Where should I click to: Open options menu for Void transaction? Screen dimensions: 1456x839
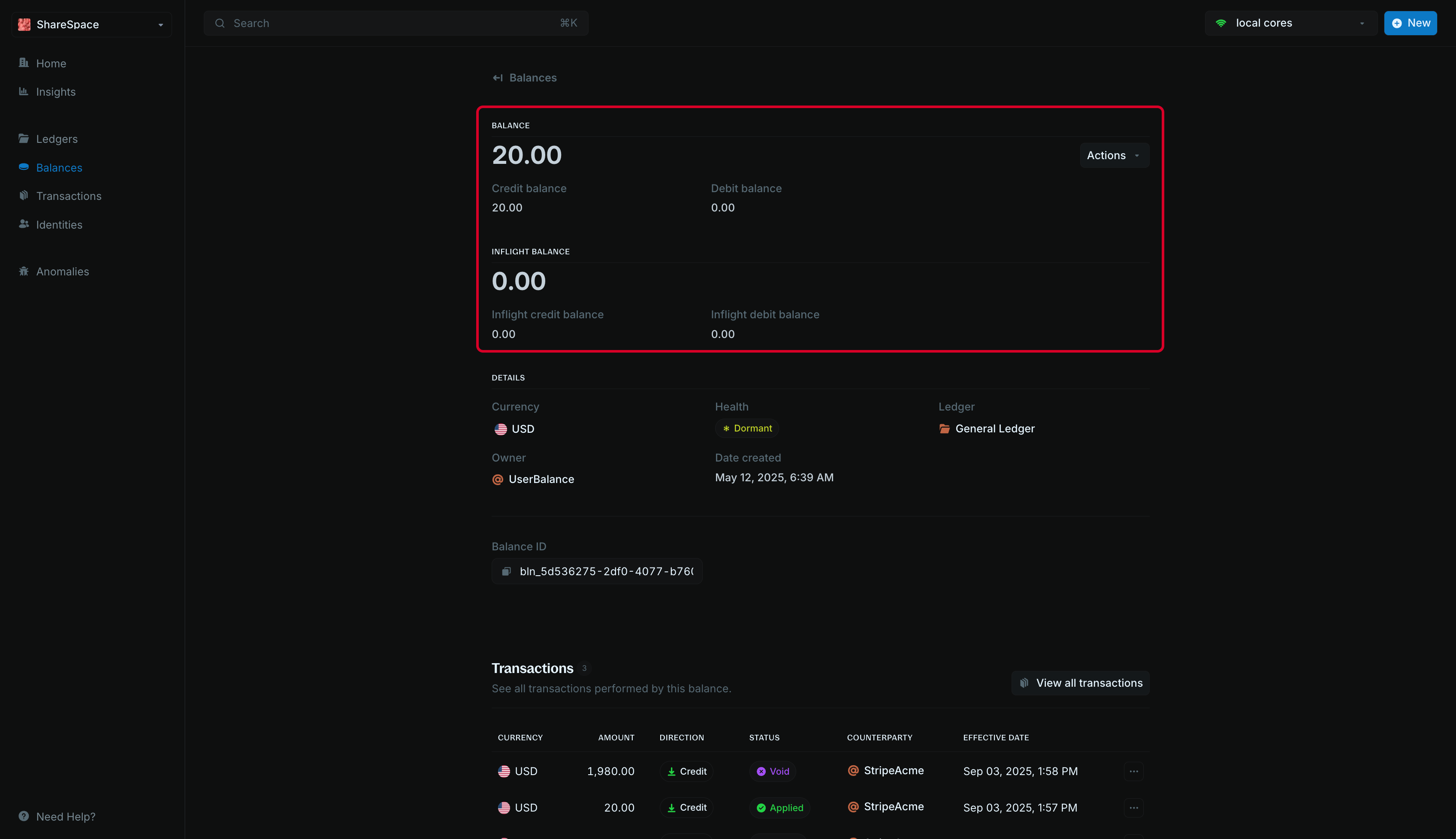click(x=1133, y=771)
